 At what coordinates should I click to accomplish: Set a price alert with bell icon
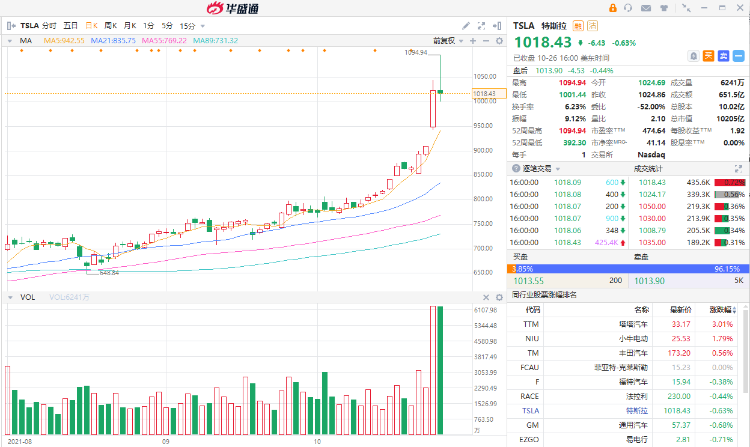click(x=694, y=56)
